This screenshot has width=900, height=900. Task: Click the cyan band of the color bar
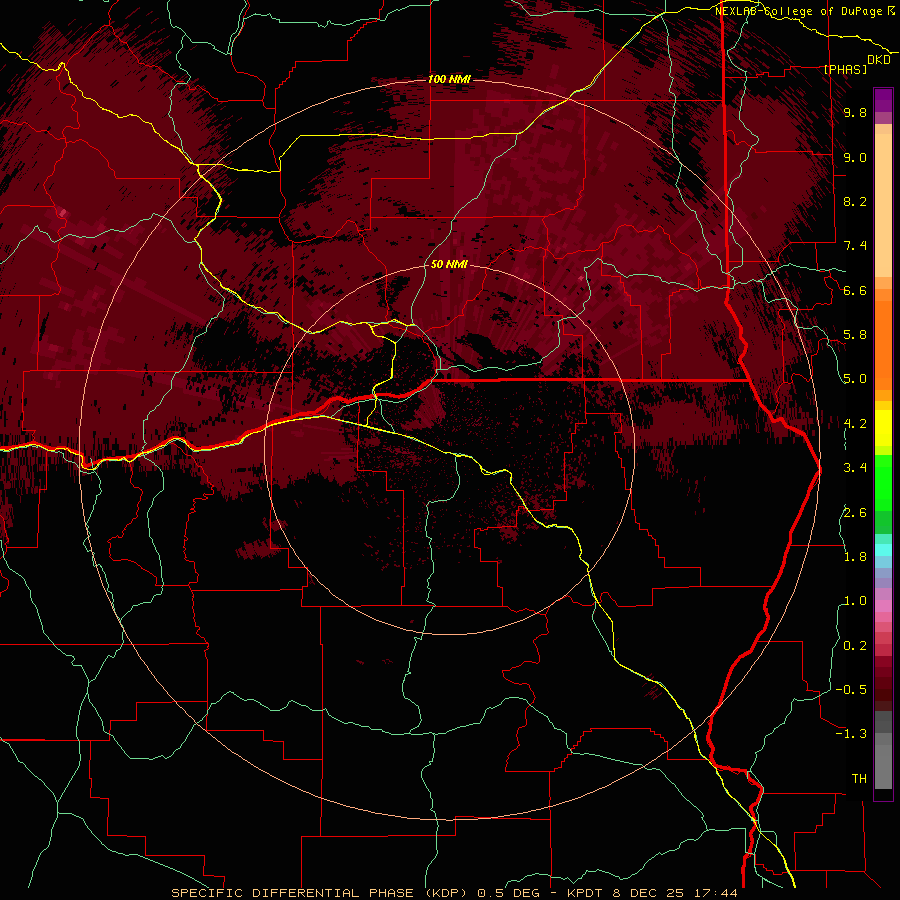click(x=883, y=550)
